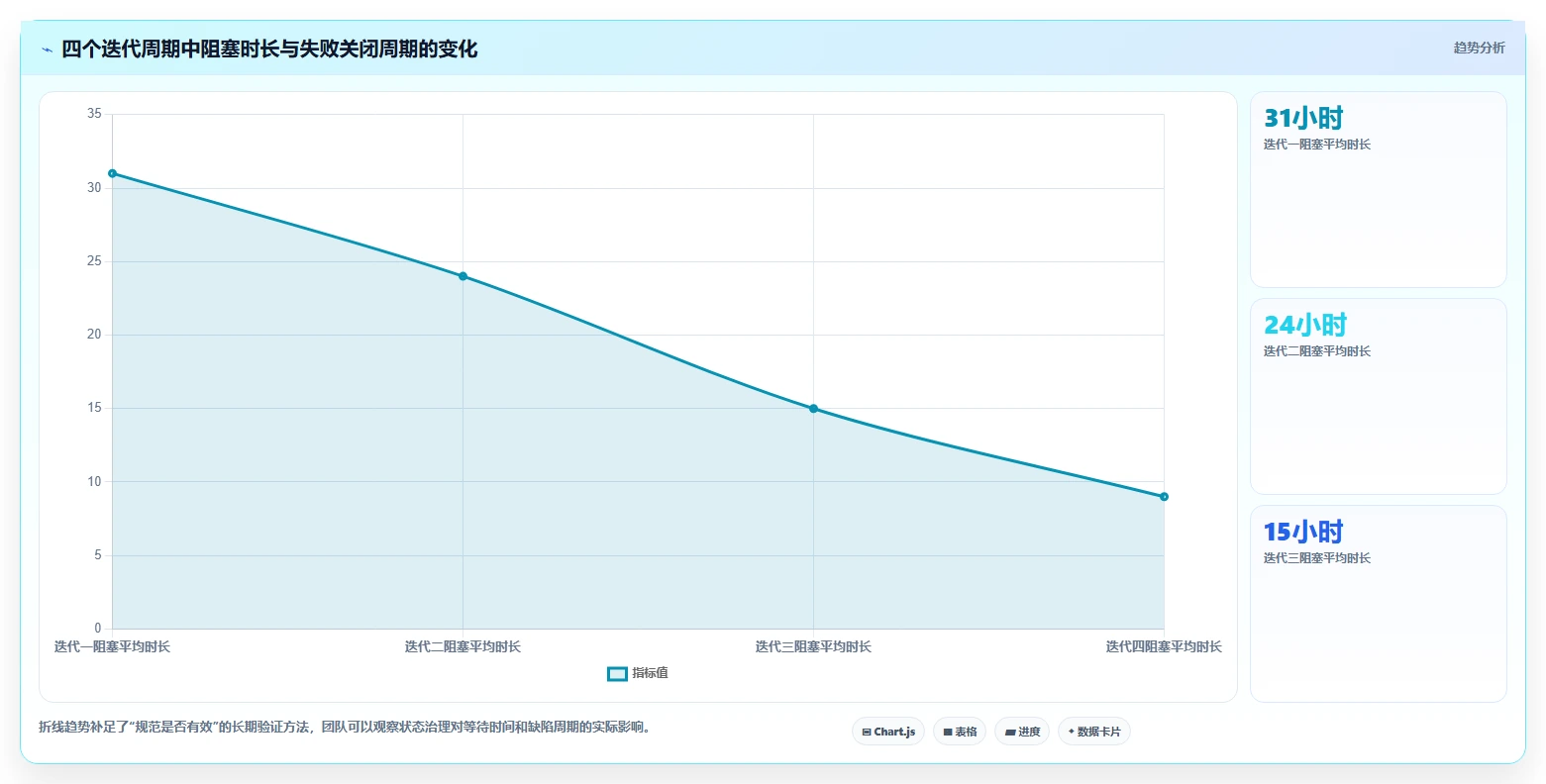Screen dimensions: 1546x784
Task: Click the y-axis tick label 0
Action: 98,629
